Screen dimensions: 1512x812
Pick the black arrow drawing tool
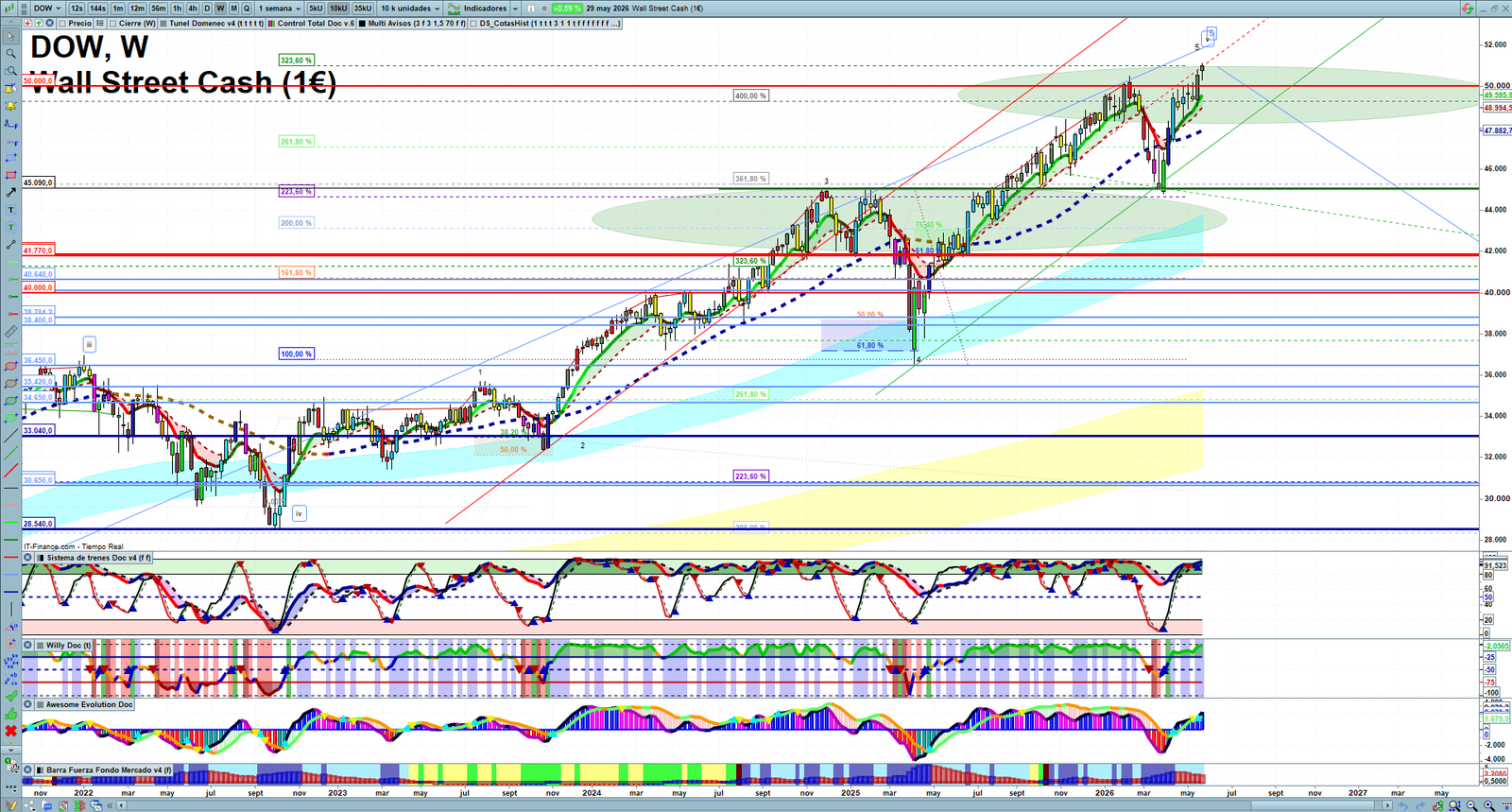coord(10,193)
